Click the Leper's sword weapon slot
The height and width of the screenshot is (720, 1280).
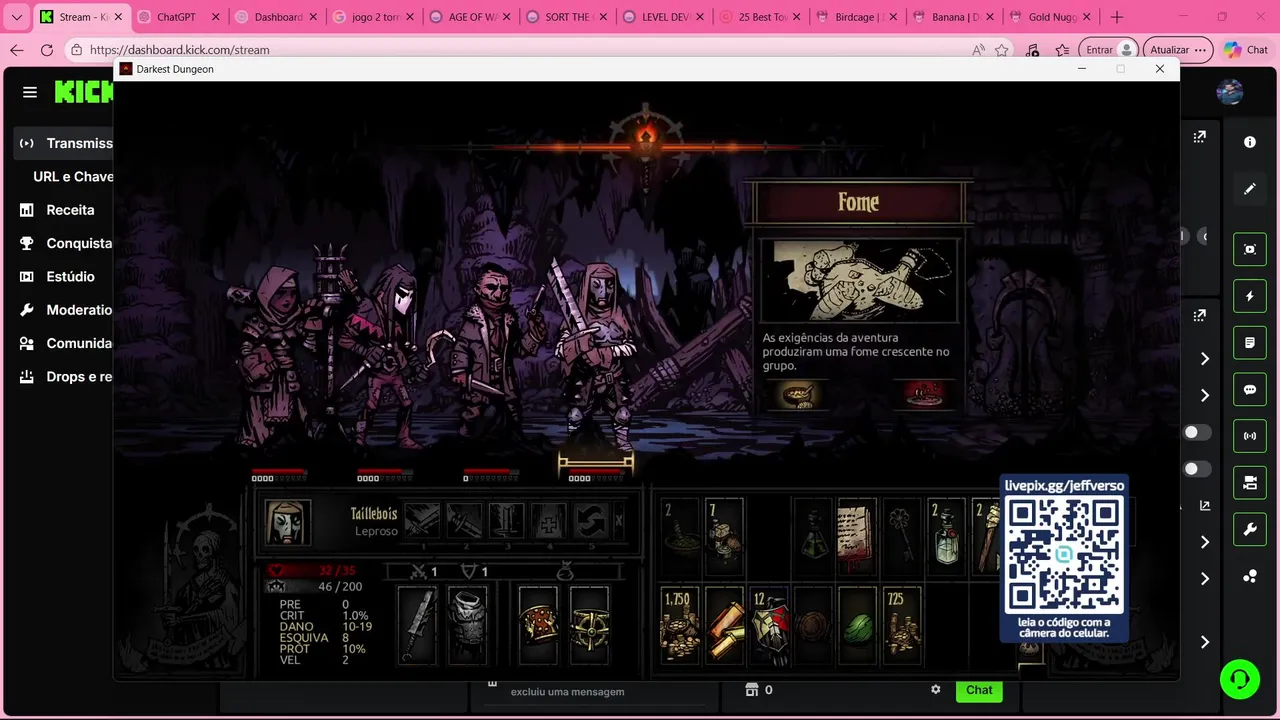coord(418,624)
